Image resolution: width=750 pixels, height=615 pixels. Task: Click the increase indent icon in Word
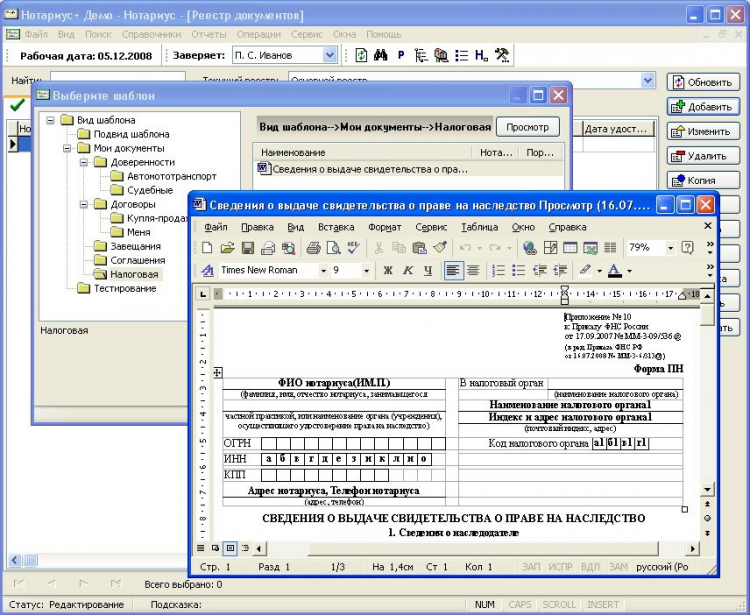[560, 271]
